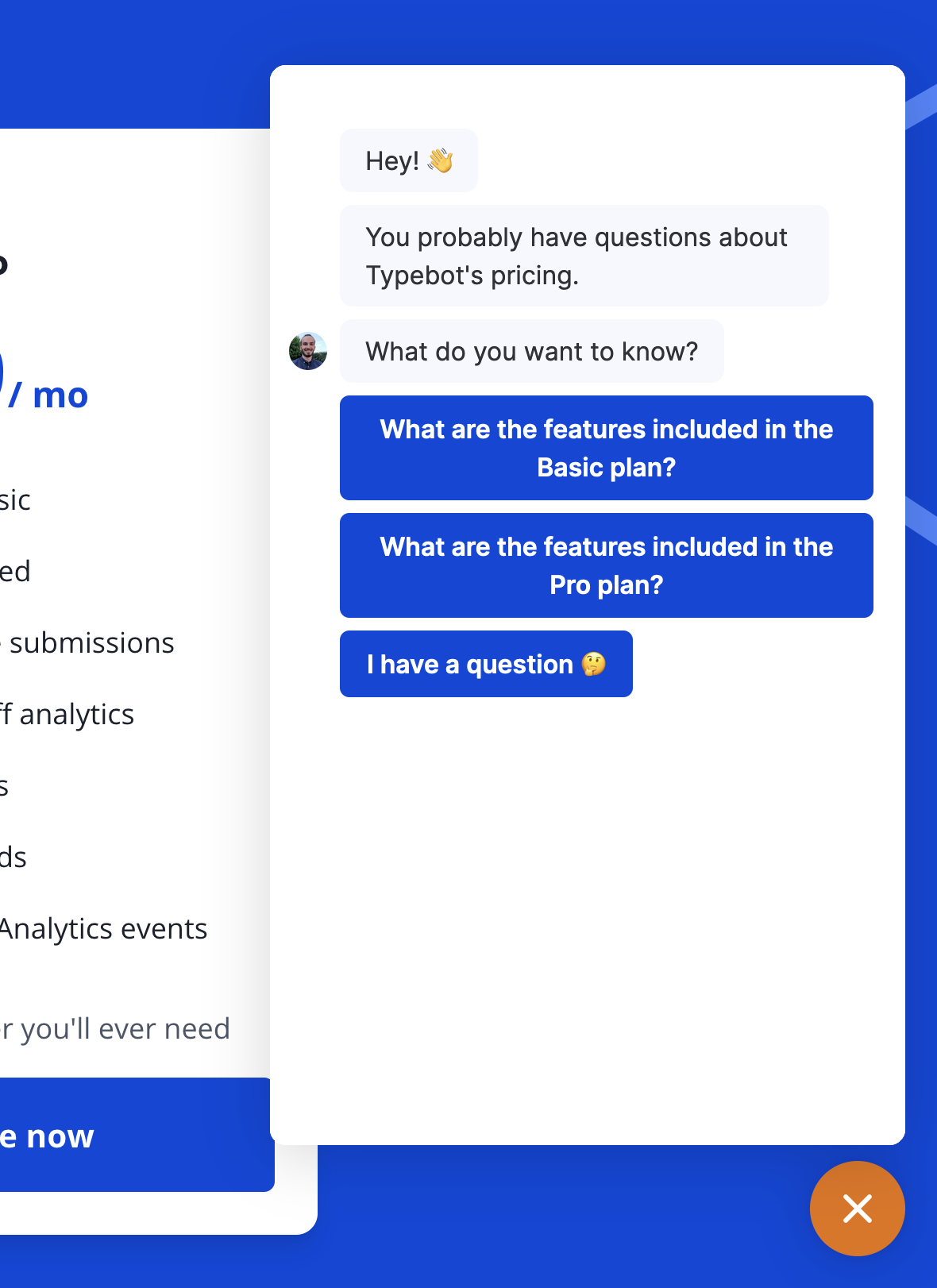Click the "submissions" feature line
The width and height of the screenshot is (937, 1288).
(91, 642)
